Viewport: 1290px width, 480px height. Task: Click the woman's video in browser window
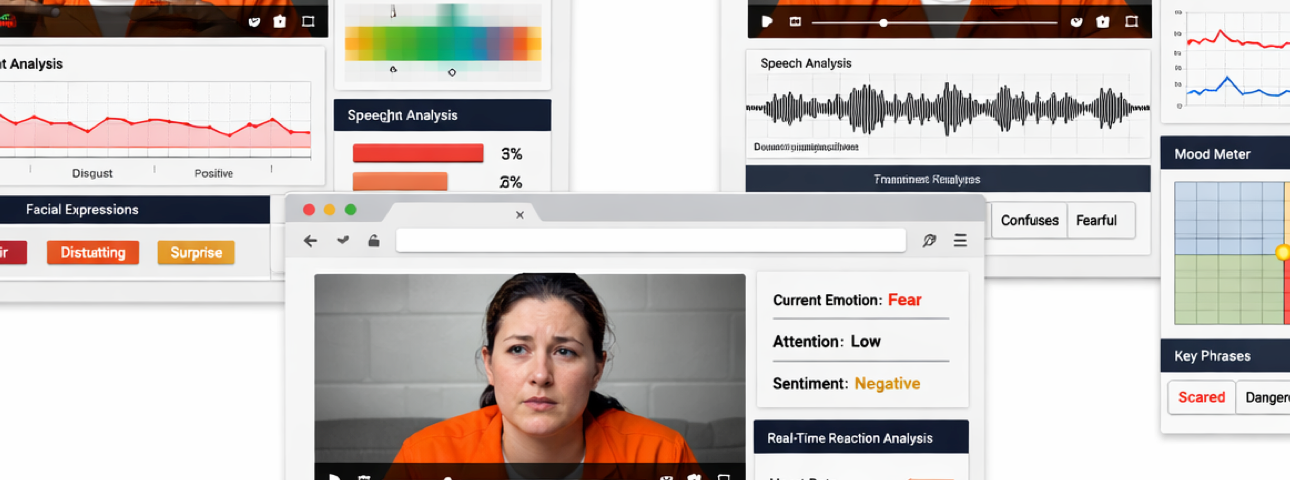pyautogui.click(x=530, y=377)
